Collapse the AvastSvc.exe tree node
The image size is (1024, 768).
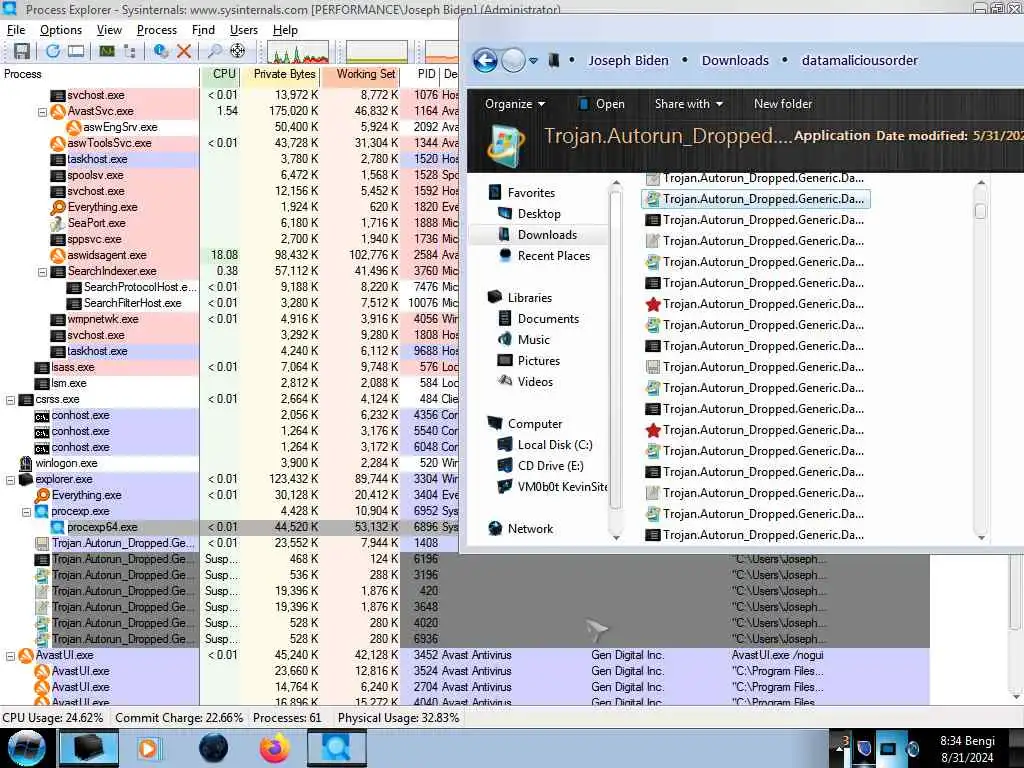42,112
